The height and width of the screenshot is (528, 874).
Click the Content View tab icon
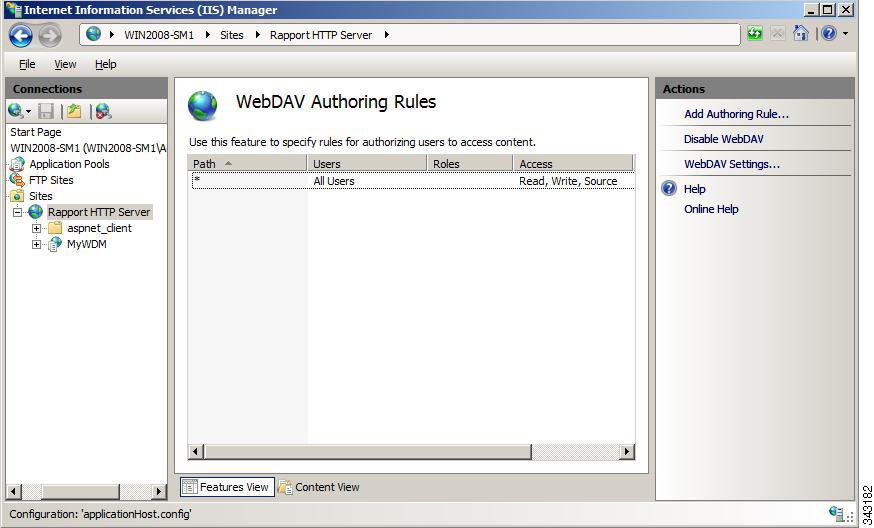tap(285, 487)
